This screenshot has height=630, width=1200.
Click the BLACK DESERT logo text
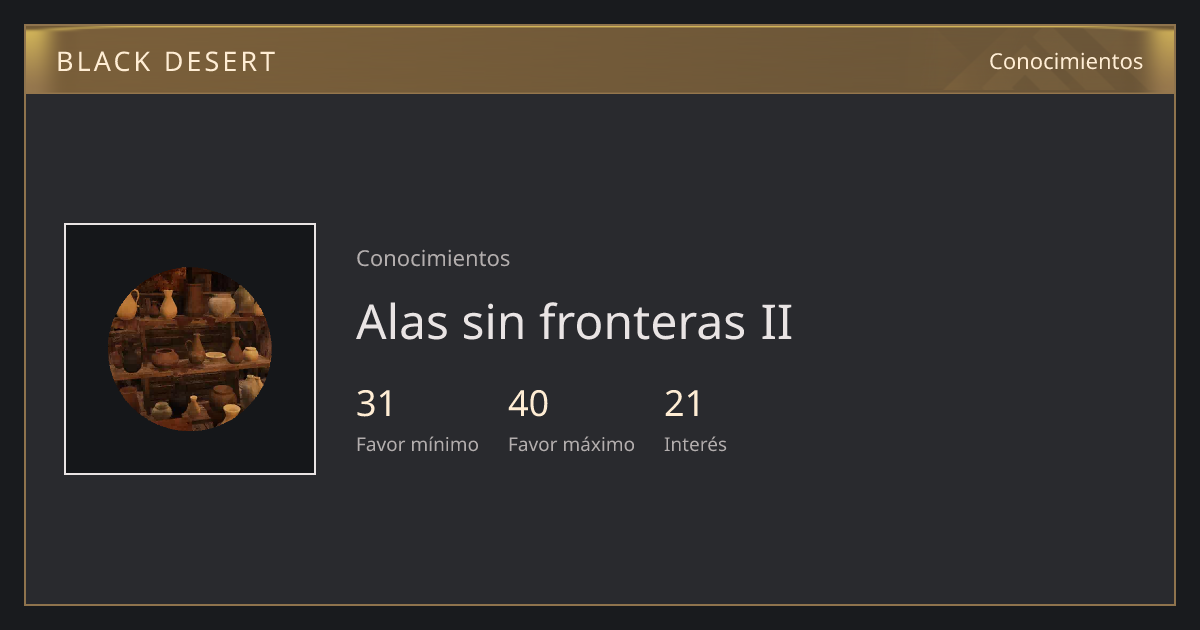coord(166,62)
